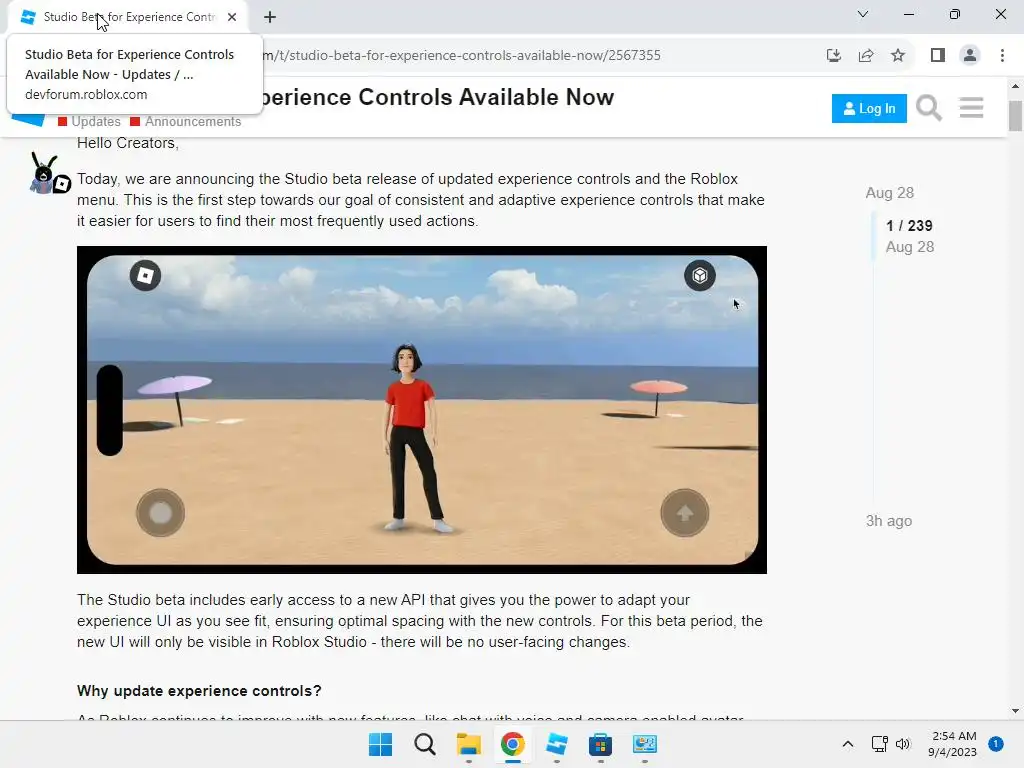The image size is (1024, 768).
Task: Jump to latest post 3h ago
Action: click(889, 521)
